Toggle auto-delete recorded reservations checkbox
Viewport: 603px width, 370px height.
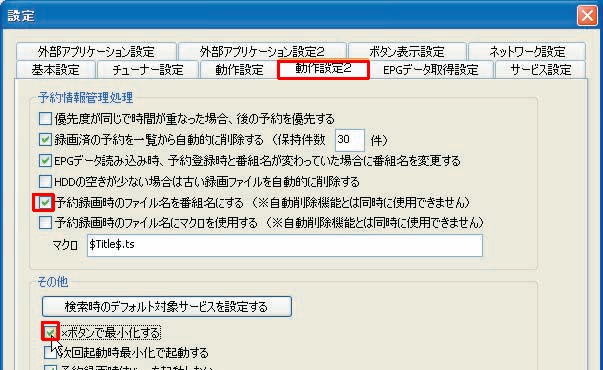(45, 139)
